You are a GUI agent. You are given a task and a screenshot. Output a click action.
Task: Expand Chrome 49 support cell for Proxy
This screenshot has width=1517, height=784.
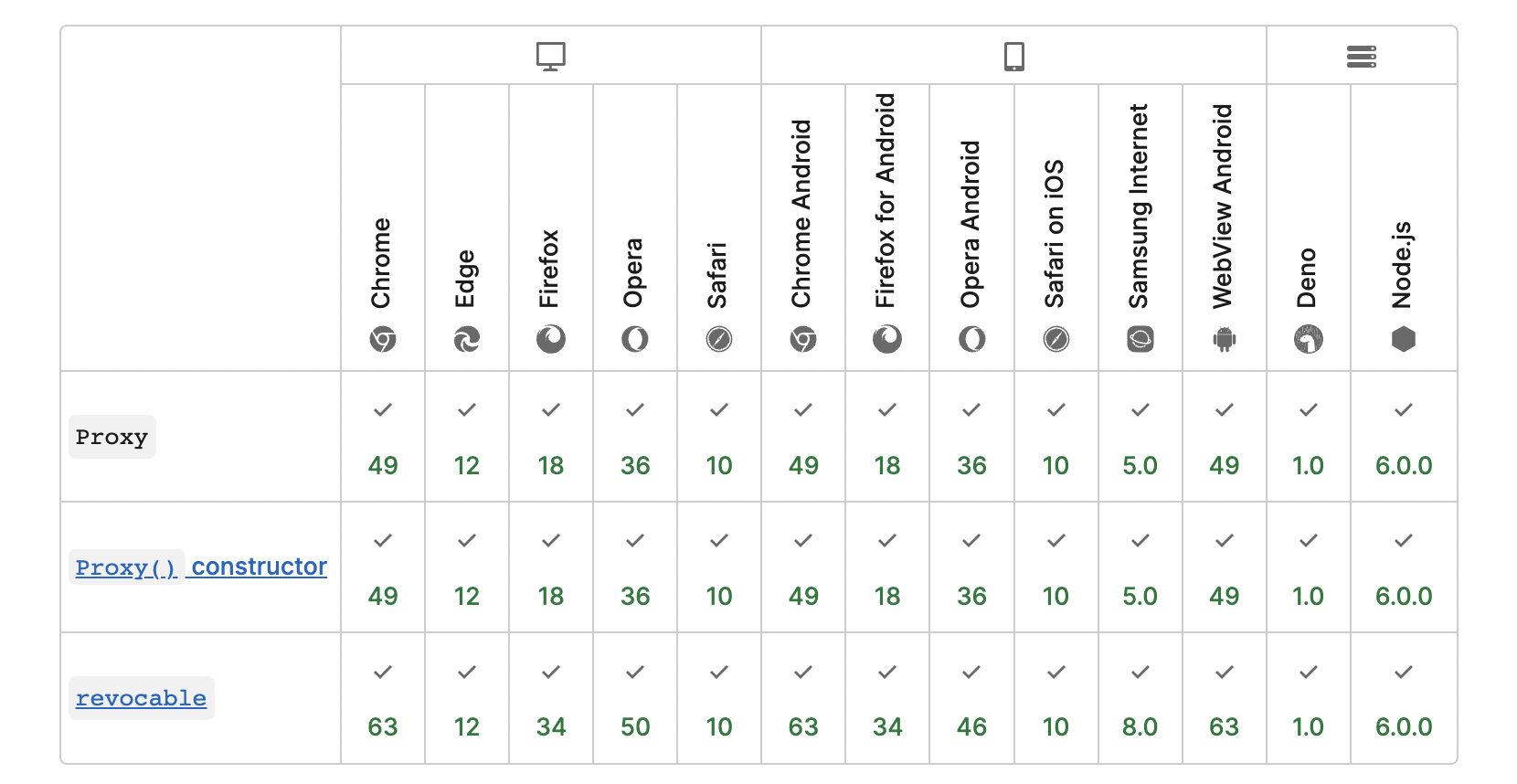coord(383,438)
